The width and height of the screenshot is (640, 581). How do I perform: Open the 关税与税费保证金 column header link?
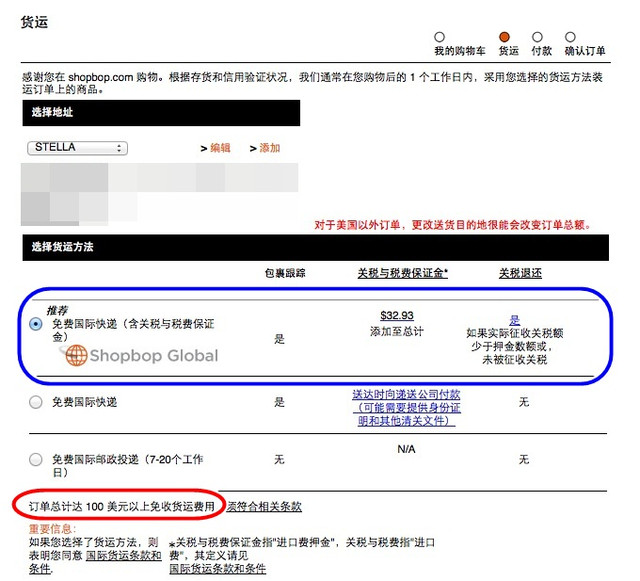[x=402, y=273]
